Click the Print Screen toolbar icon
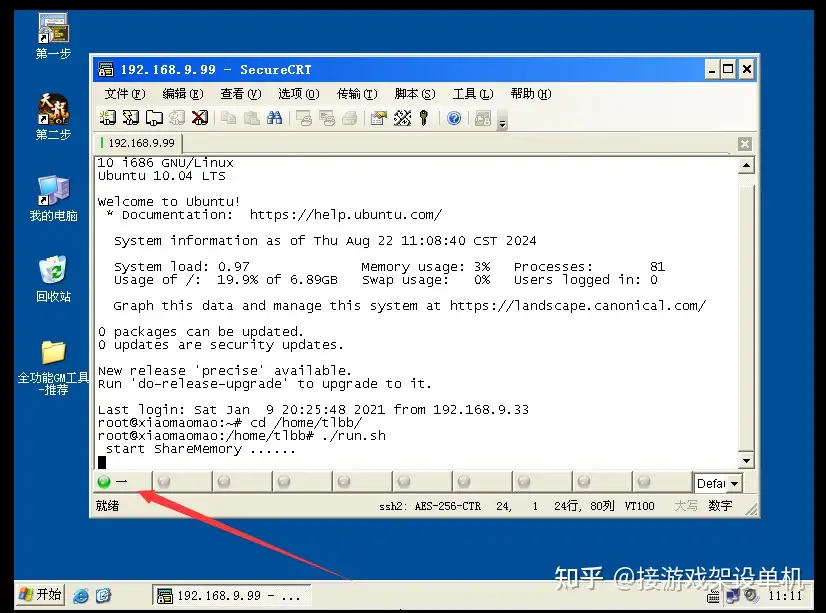Image resolution: width=826 pixels, height=613 pixels. pos(303,117)
